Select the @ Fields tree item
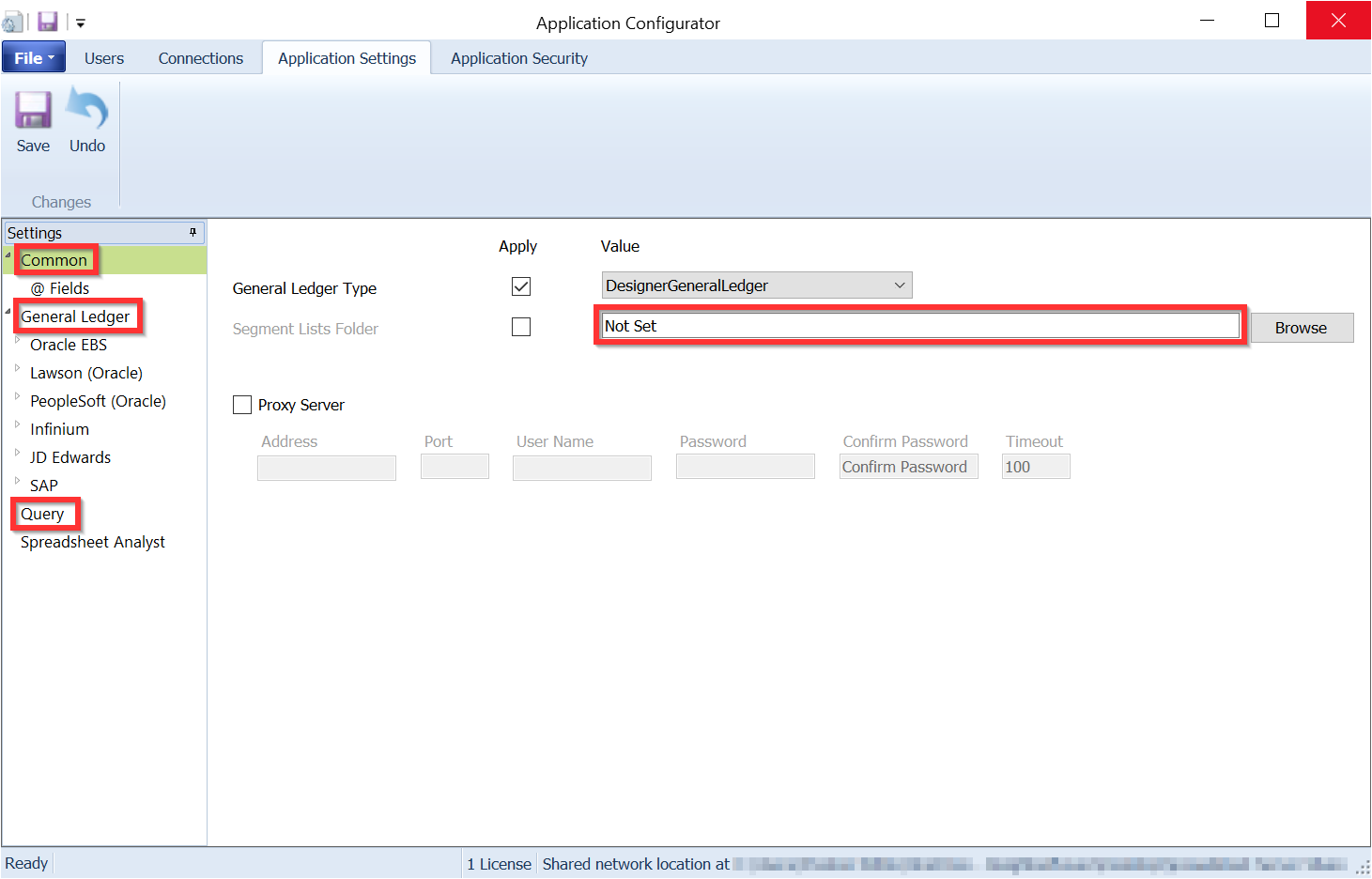 [60, 288]
